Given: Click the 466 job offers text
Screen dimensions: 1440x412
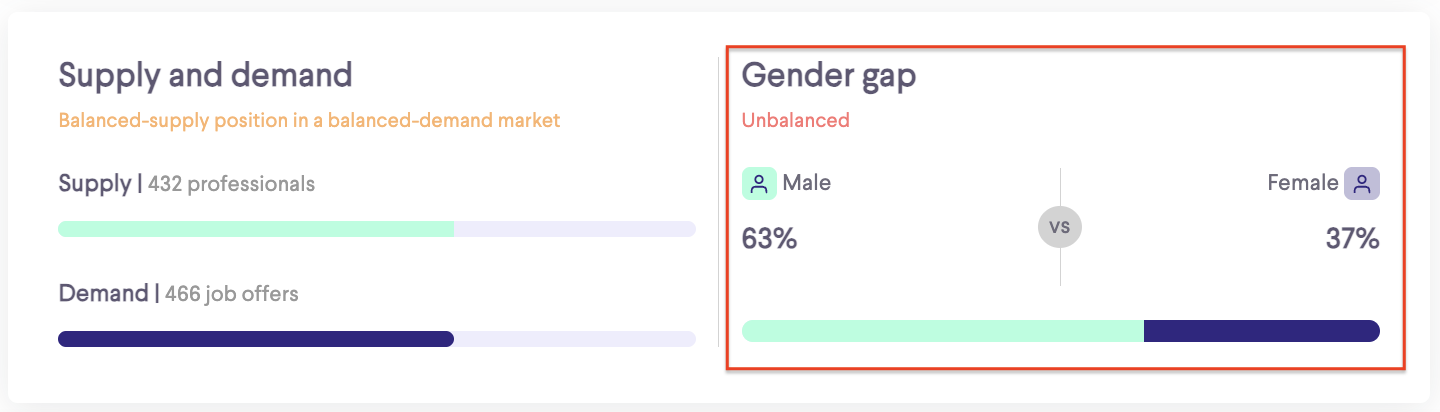Looking at the screenshot, I should point(232,294).
